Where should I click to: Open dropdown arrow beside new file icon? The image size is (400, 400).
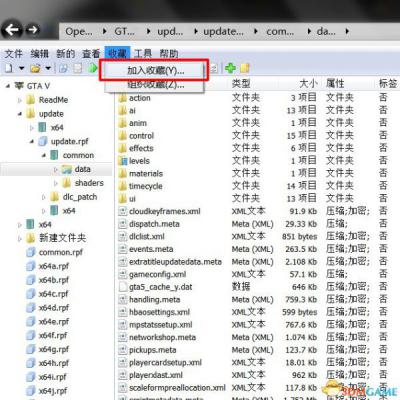pos(21,68)
